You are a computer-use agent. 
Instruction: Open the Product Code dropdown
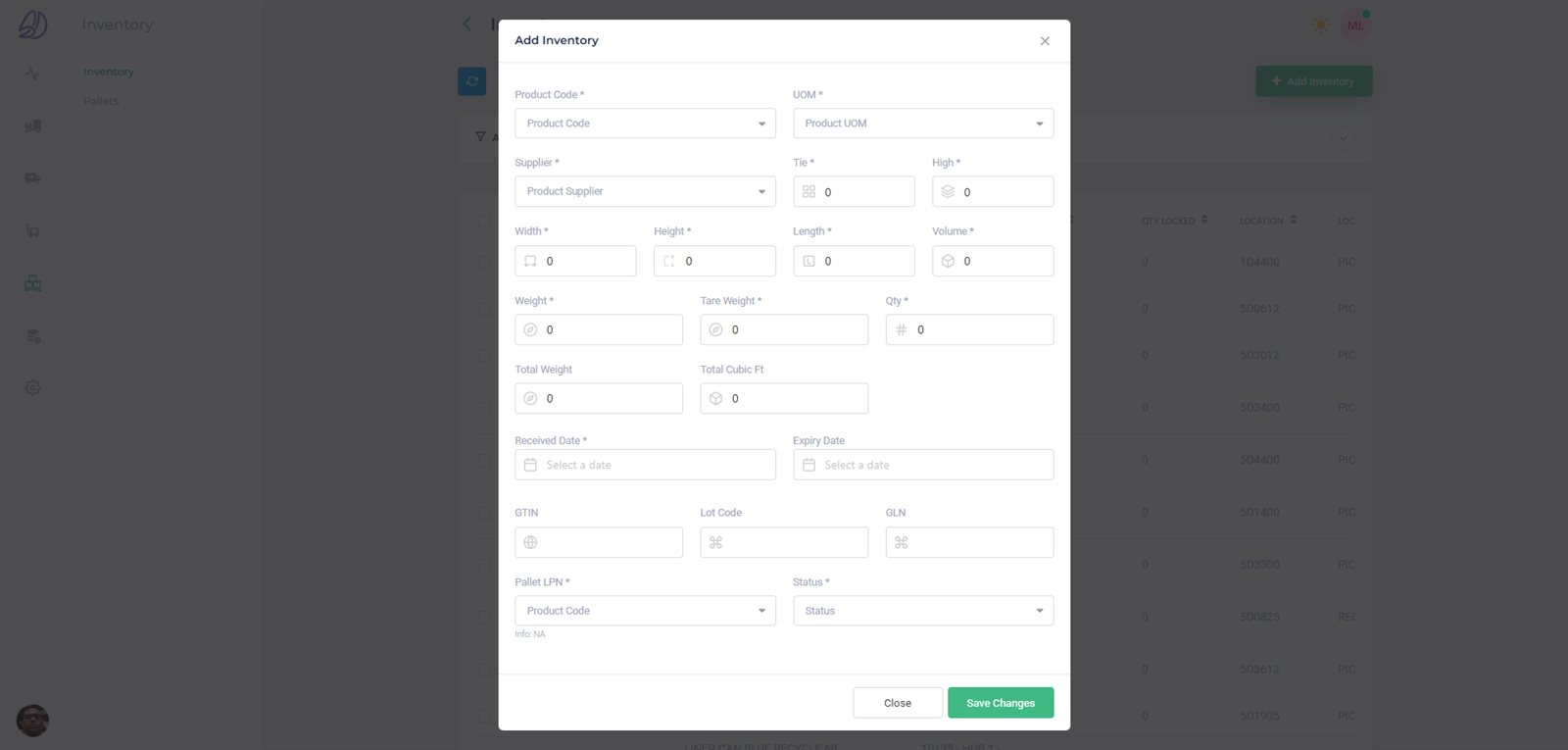click(645, 124)
